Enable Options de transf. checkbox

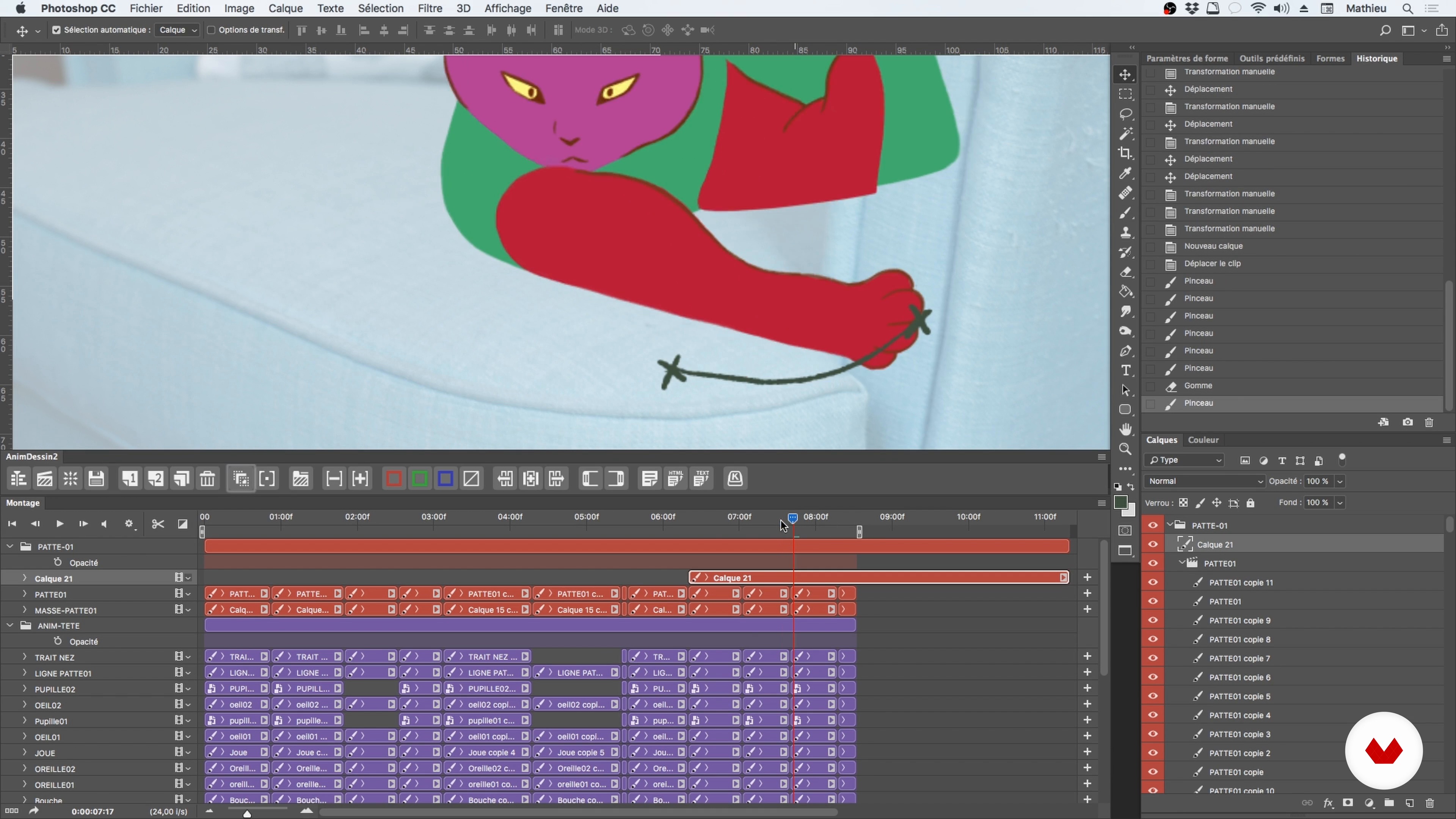(211, 30)
